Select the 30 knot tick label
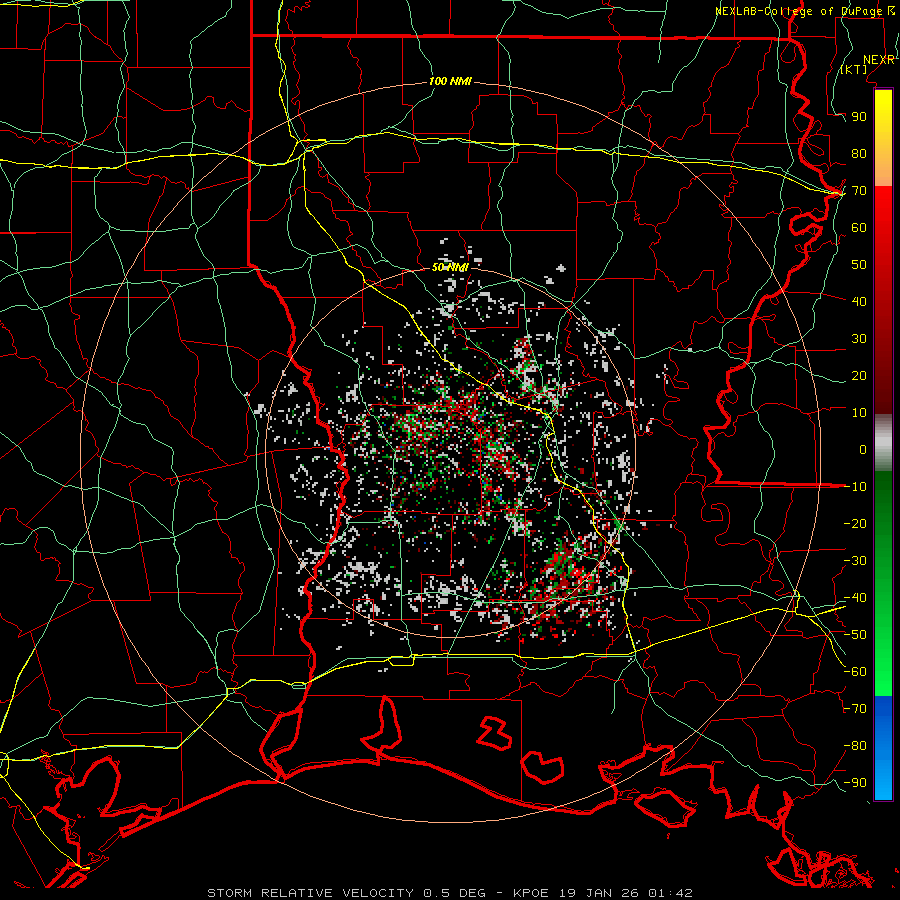The width and height of the screenshot is (900, 900). 859,339
